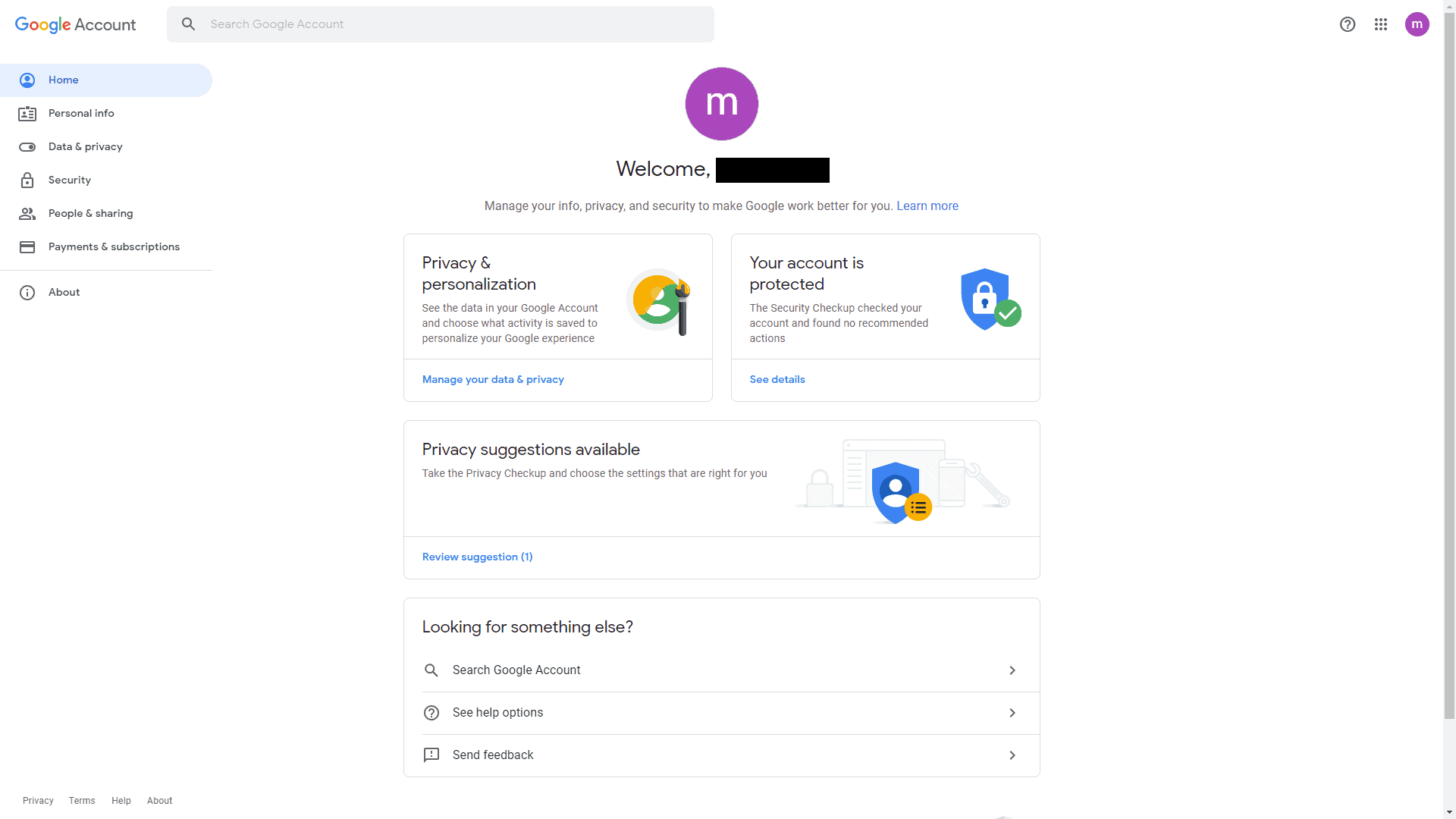Click the blue shield with checkmark icon
The image size is (1456, 819).
pyautogui.click(x=990, y=299)
